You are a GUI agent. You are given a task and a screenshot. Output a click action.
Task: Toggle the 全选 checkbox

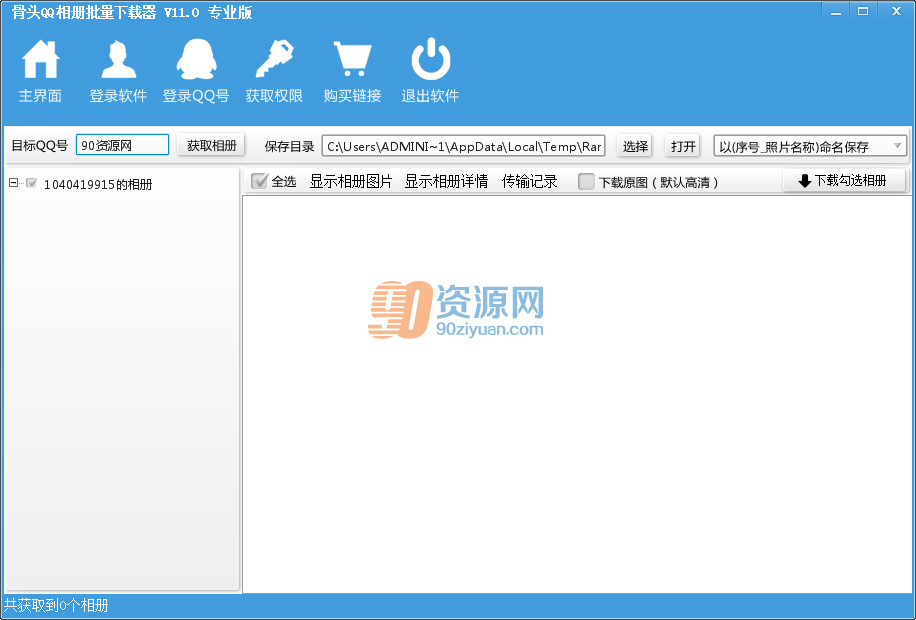point(259,182)
